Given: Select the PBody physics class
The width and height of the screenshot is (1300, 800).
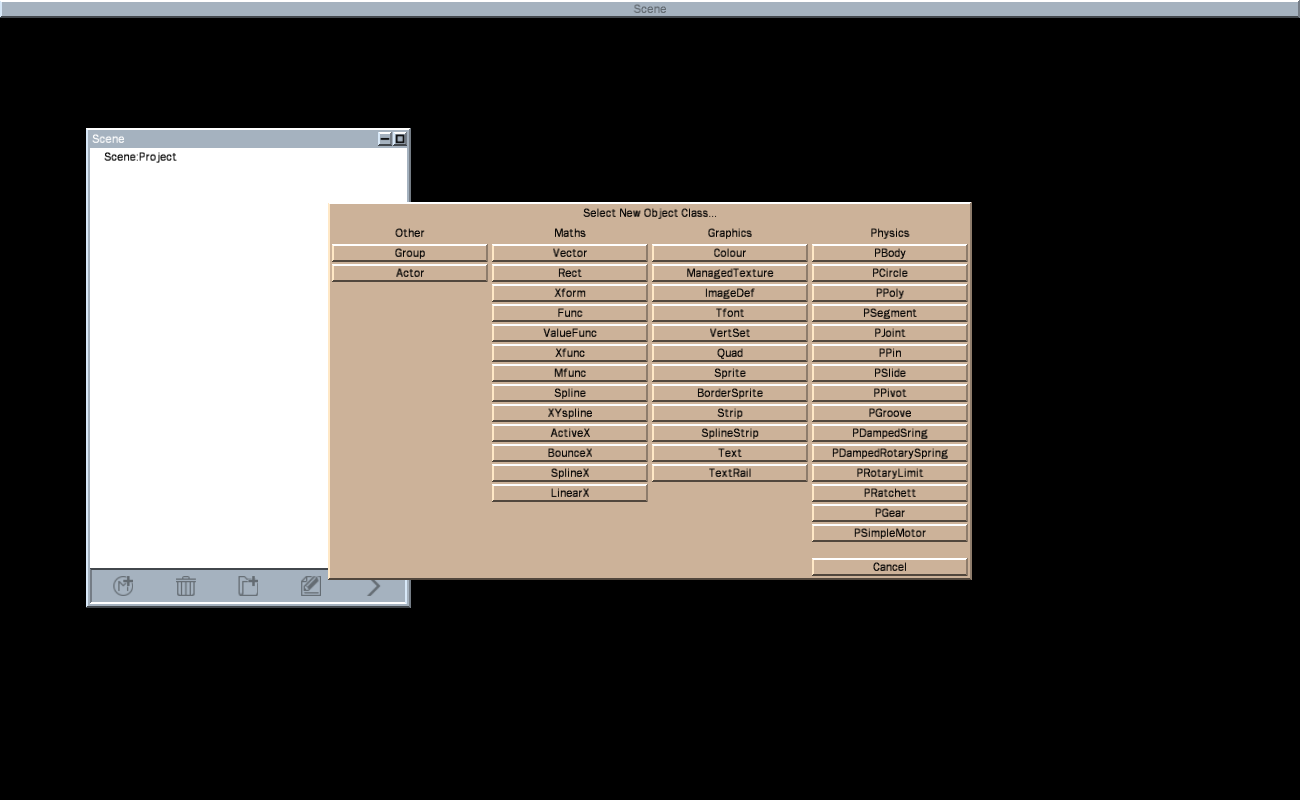Looking at the screenshot, I should pos(889,253).
